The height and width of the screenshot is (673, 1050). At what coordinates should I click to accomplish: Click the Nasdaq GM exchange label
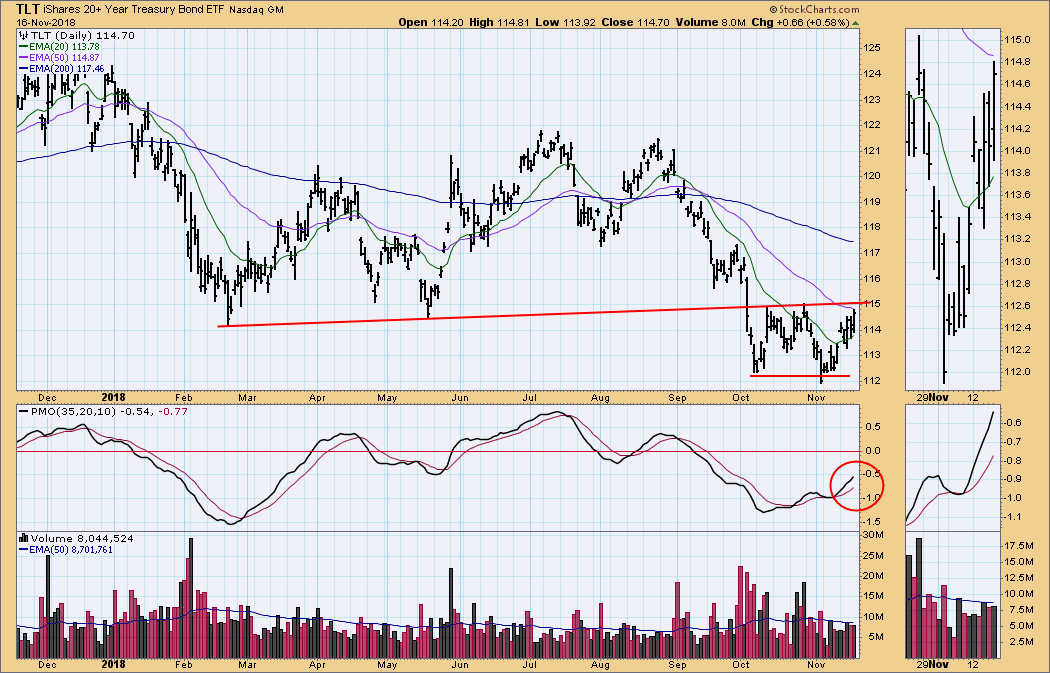(x=256, y=10)
